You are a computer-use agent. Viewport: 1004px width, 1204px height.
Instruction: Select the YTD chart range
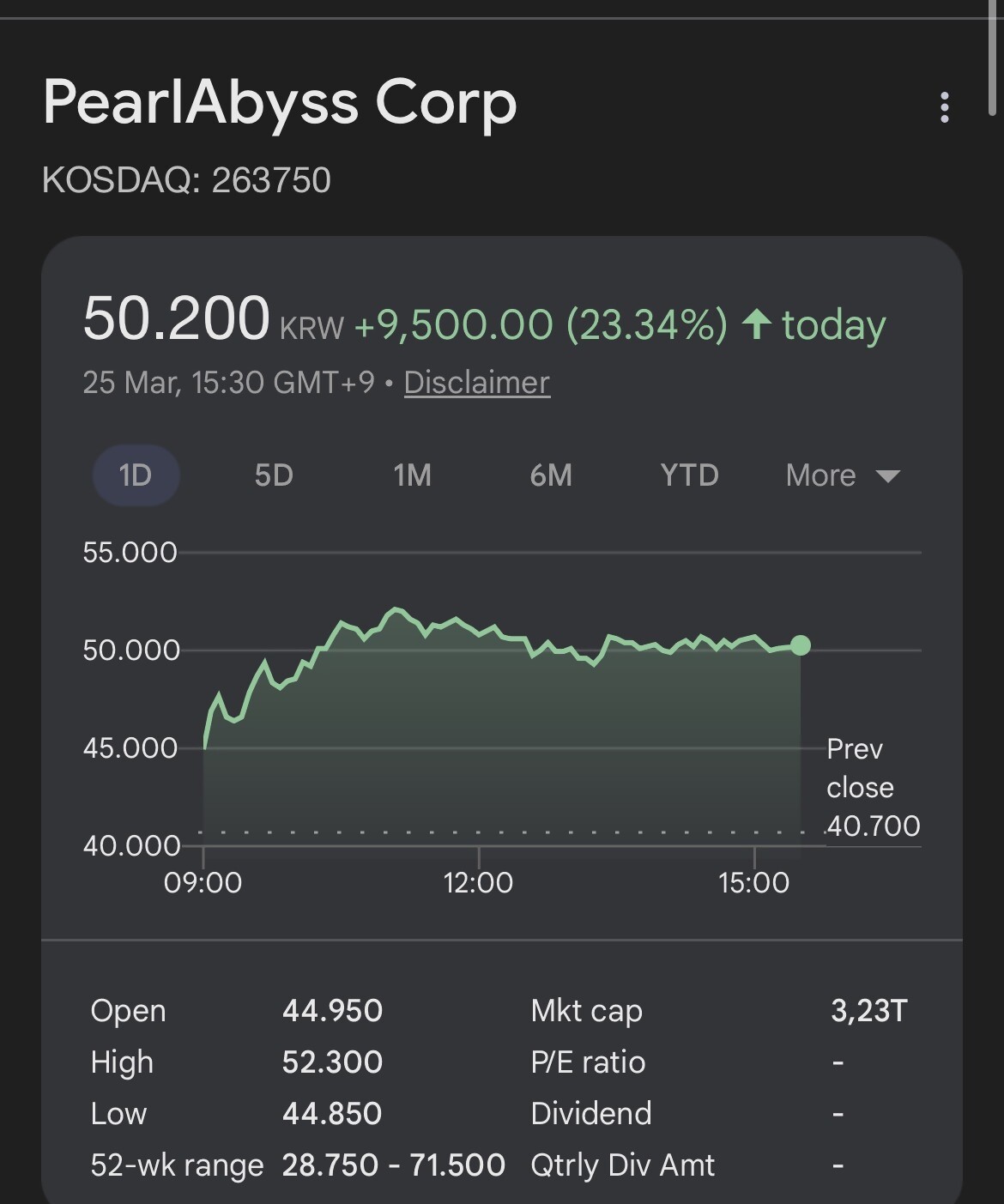pos(689,475)
